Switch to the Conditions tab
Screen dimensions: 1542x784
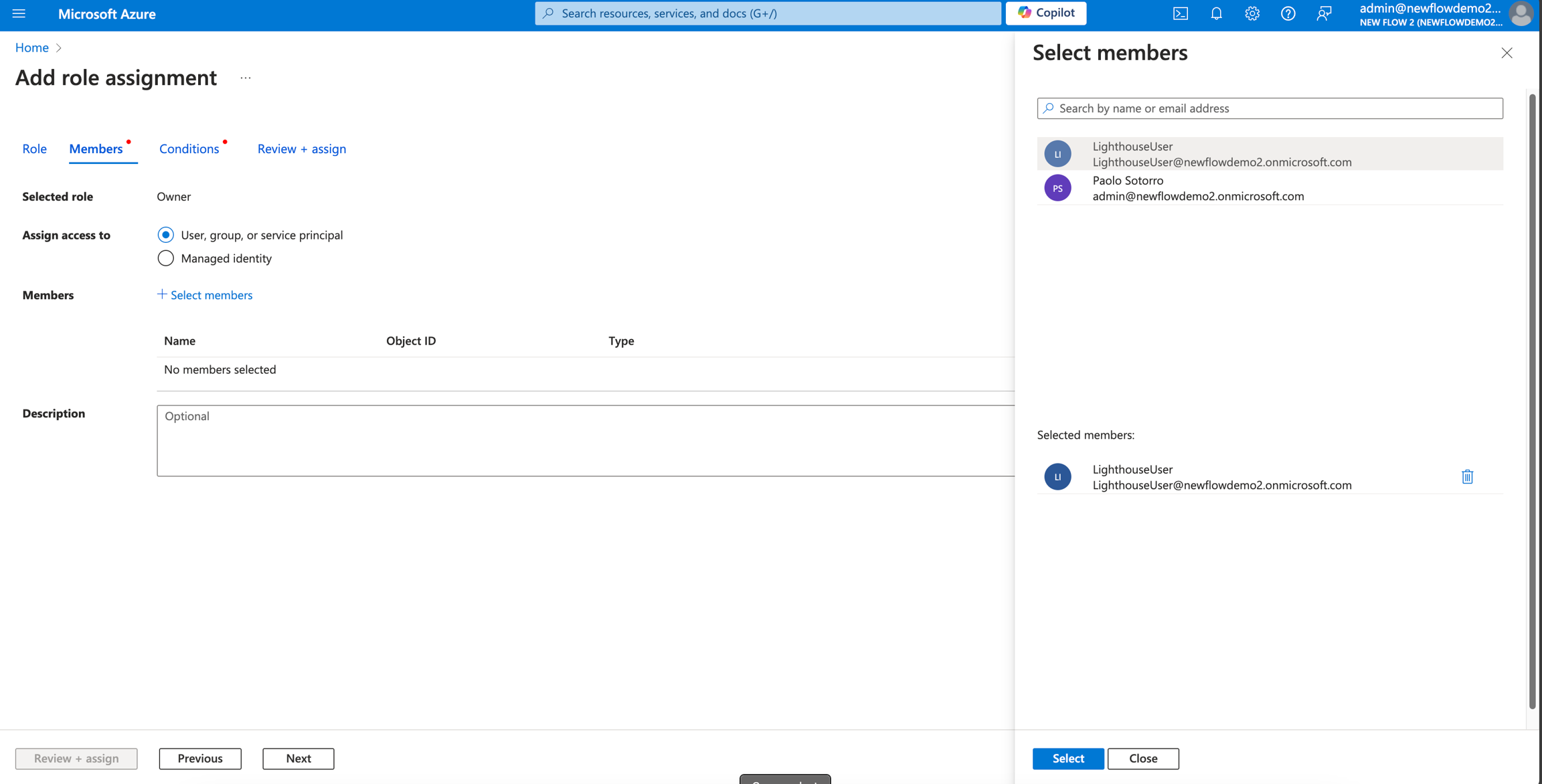pyautogui.click(x=189, y=149)
